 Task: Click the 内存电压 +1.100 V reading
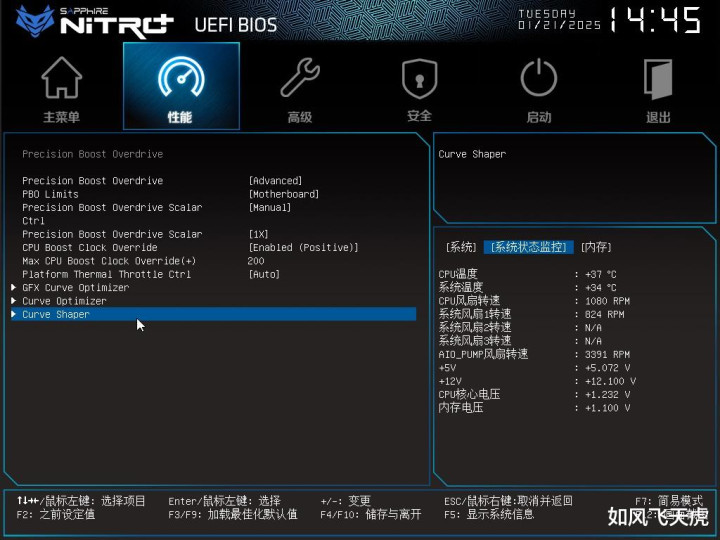coord(534,408)
